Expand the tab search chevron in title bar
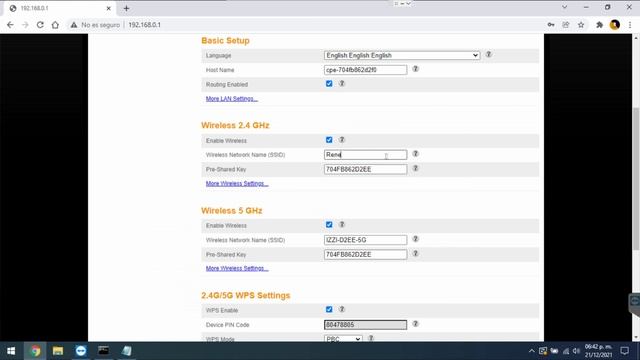640x360 pixels. pyautogui.click(x=564, y=7)
